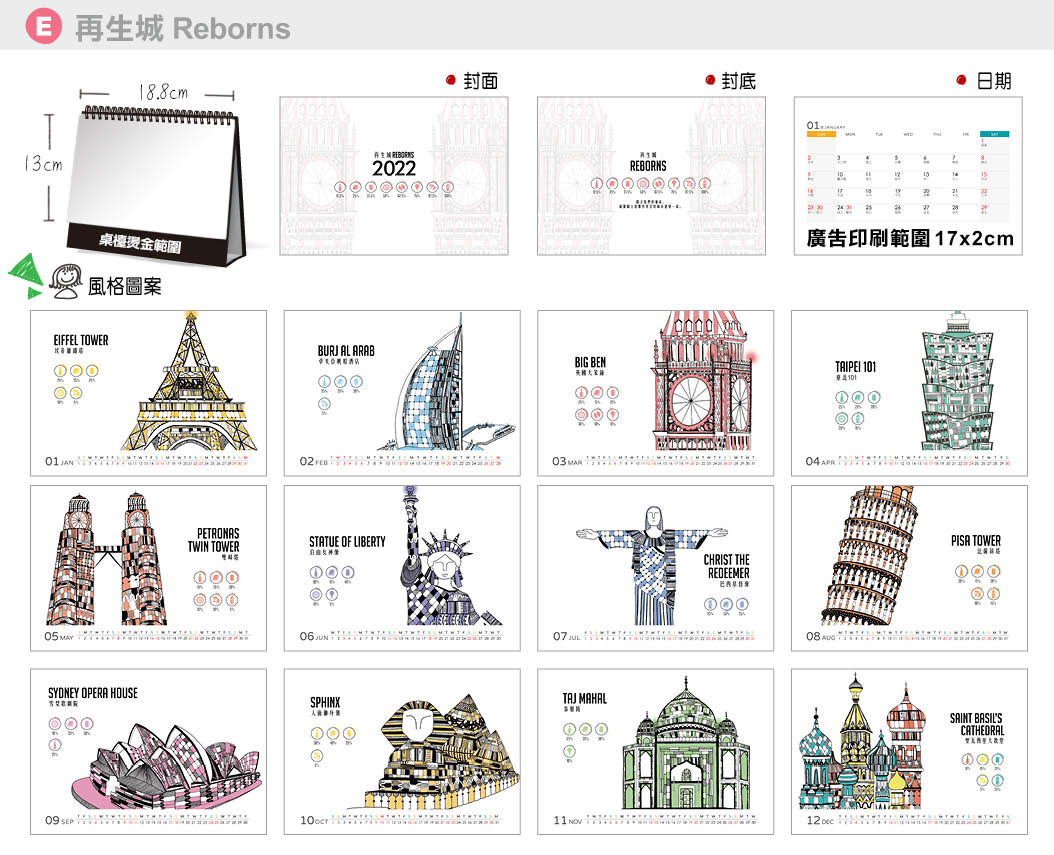
Task: Click the red dot beside 封底
Action: tap(710, 80)
